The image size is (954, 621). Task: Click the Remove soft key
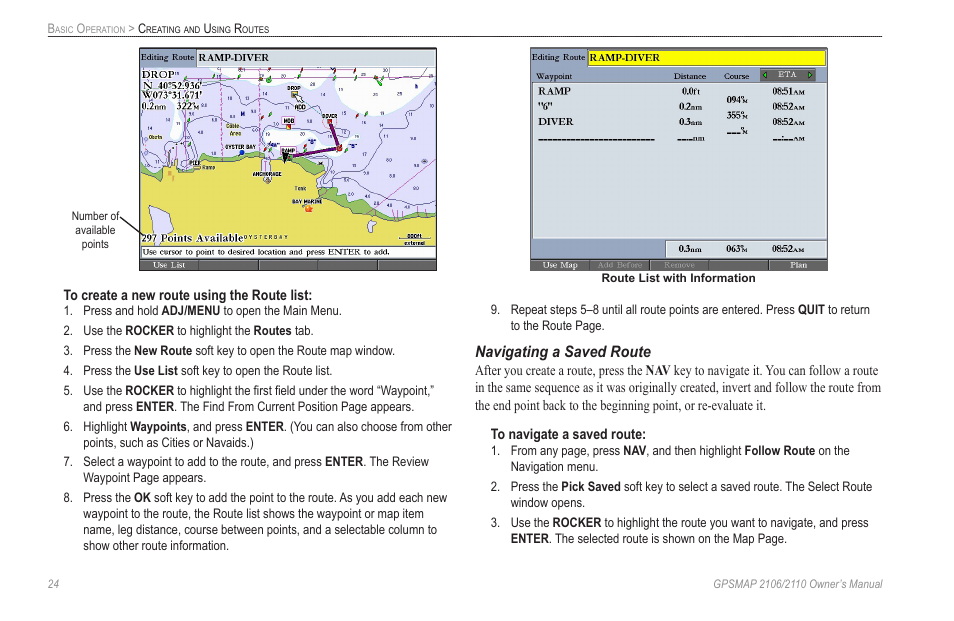(679, 265)
